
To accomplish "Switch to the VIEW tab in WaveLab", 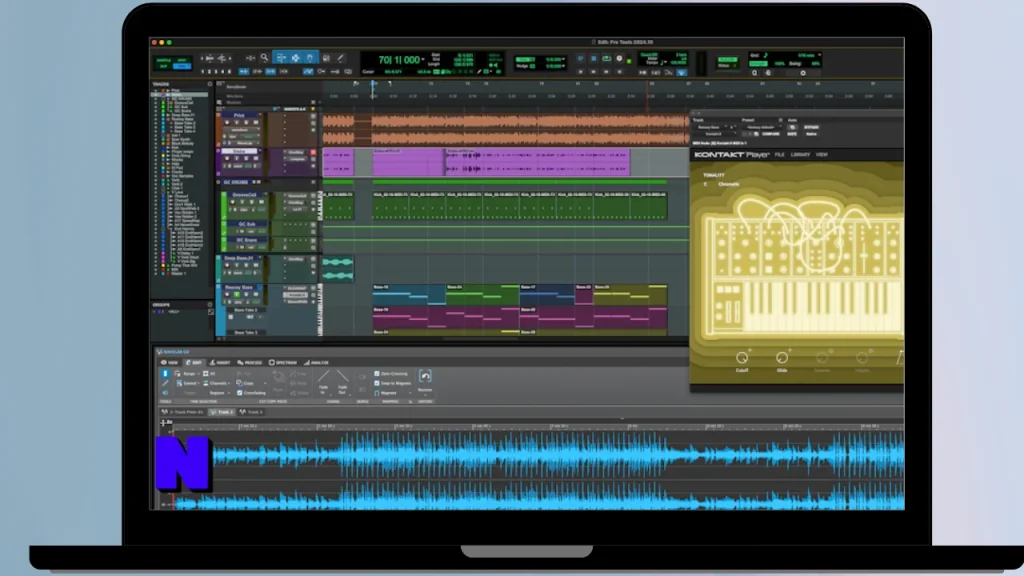I will [x=169, y=362].
